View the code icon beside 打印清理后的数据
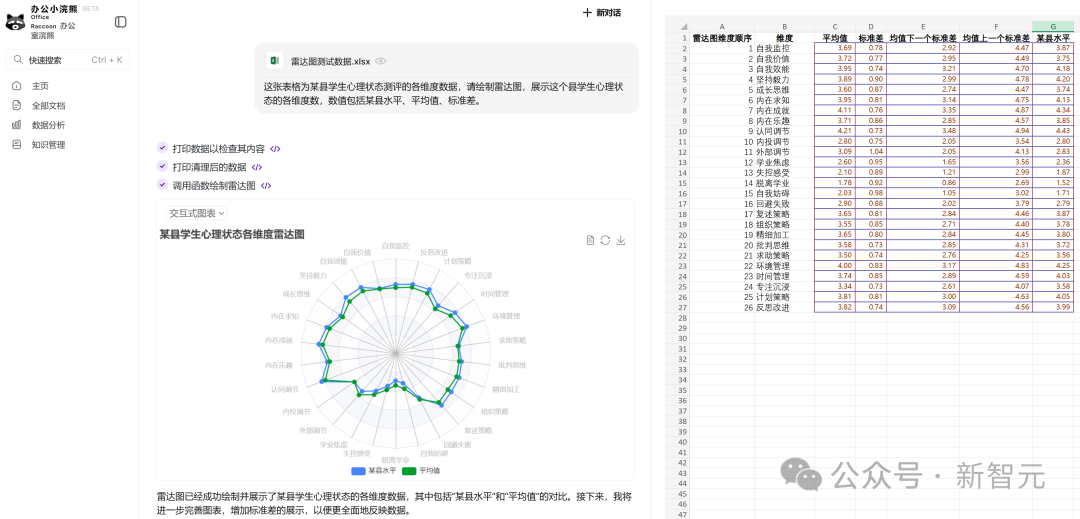Screen dimensions: 1080x519 click(x=257, y=167)
